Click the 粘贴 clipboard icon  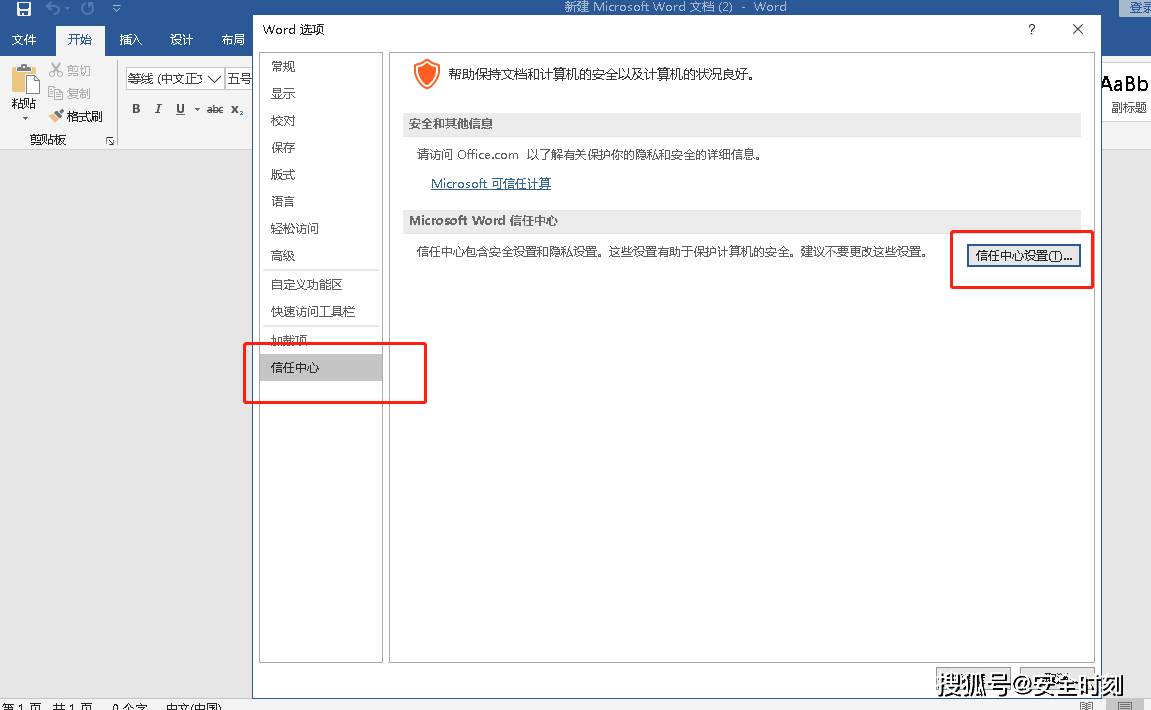(24, 79)
